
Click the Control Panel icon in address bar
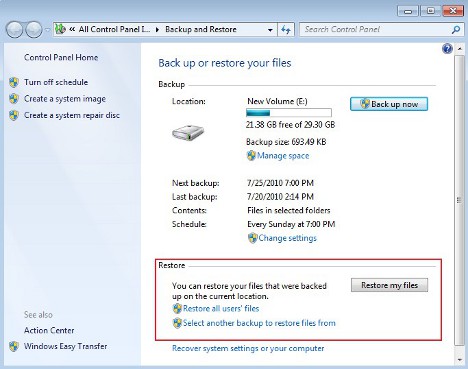60,29
